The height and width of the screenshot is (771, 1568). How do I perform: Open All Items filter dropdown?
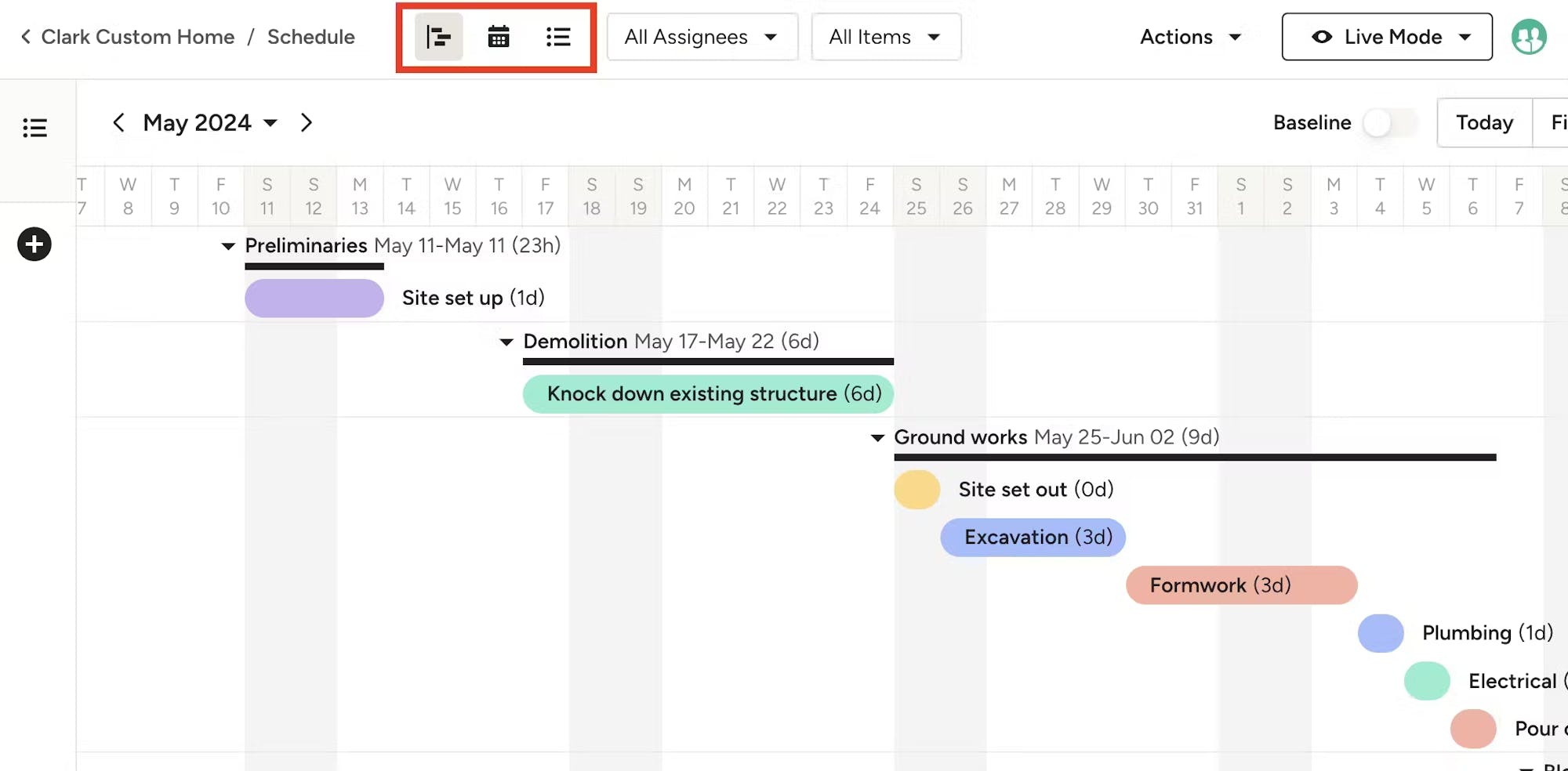pyautogui.click(x=886, y=37)
